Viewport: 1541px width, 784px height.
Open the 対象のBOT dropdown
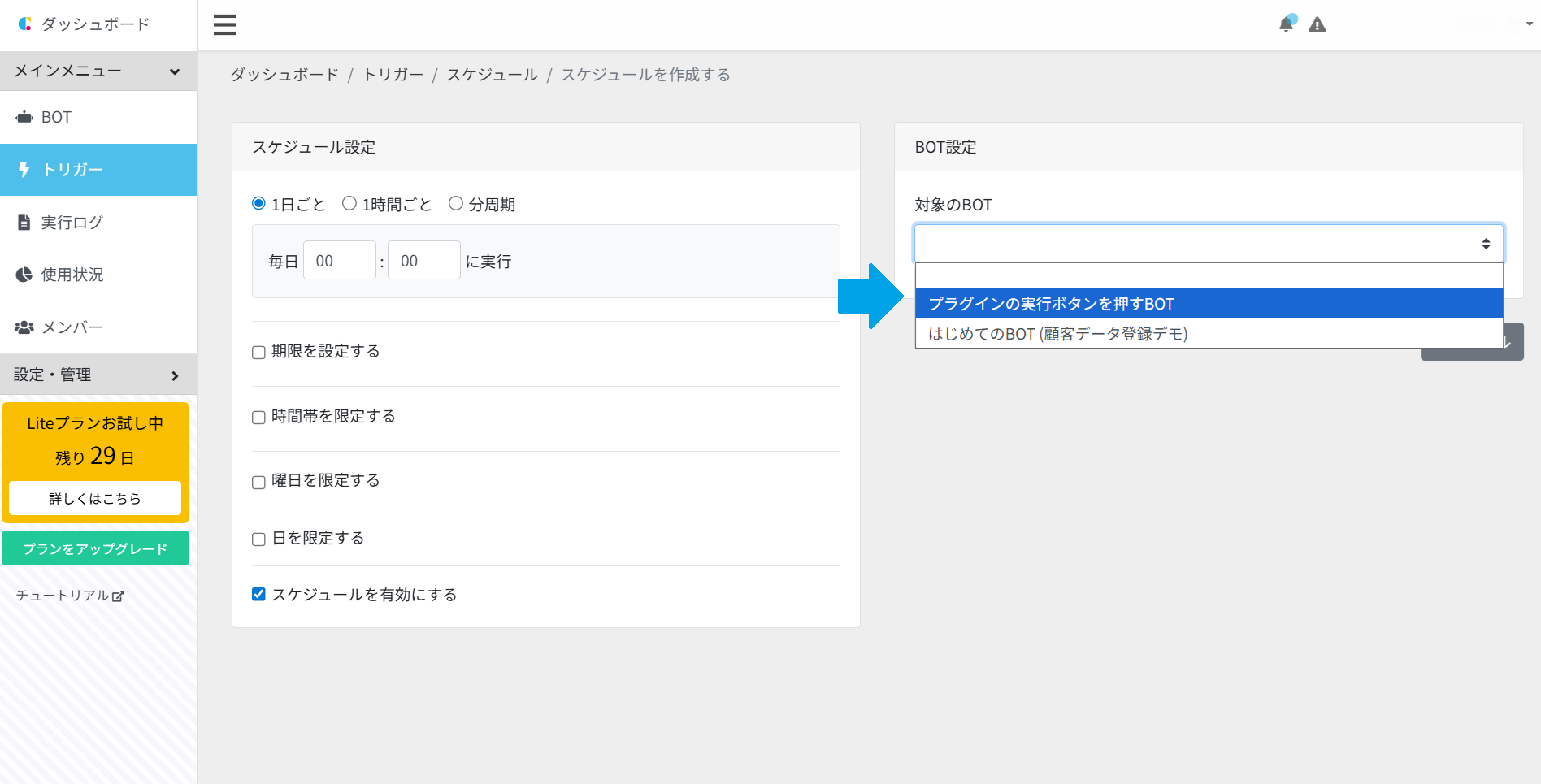[x=1209, y=244]
